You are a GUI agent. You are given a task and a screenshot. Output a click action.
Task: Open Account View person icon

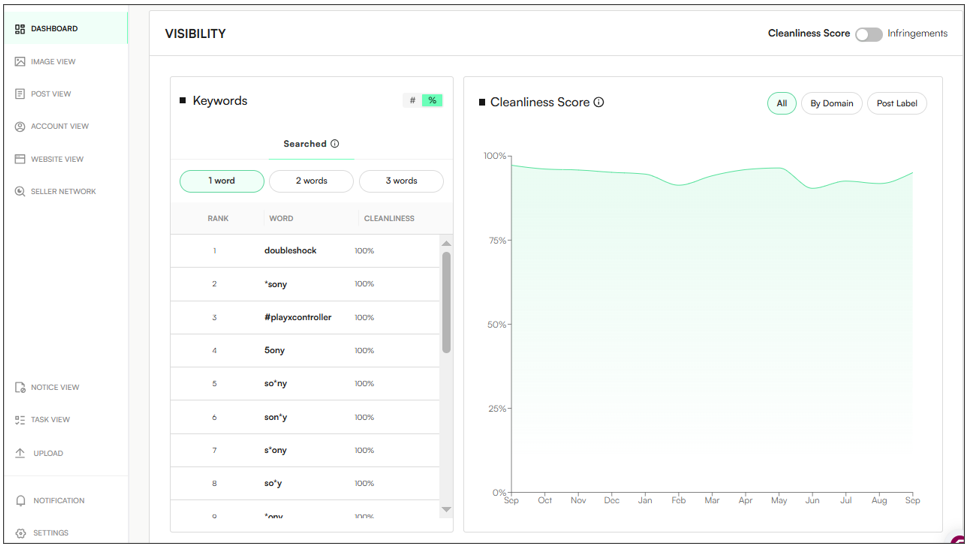[x=20, y=126]
